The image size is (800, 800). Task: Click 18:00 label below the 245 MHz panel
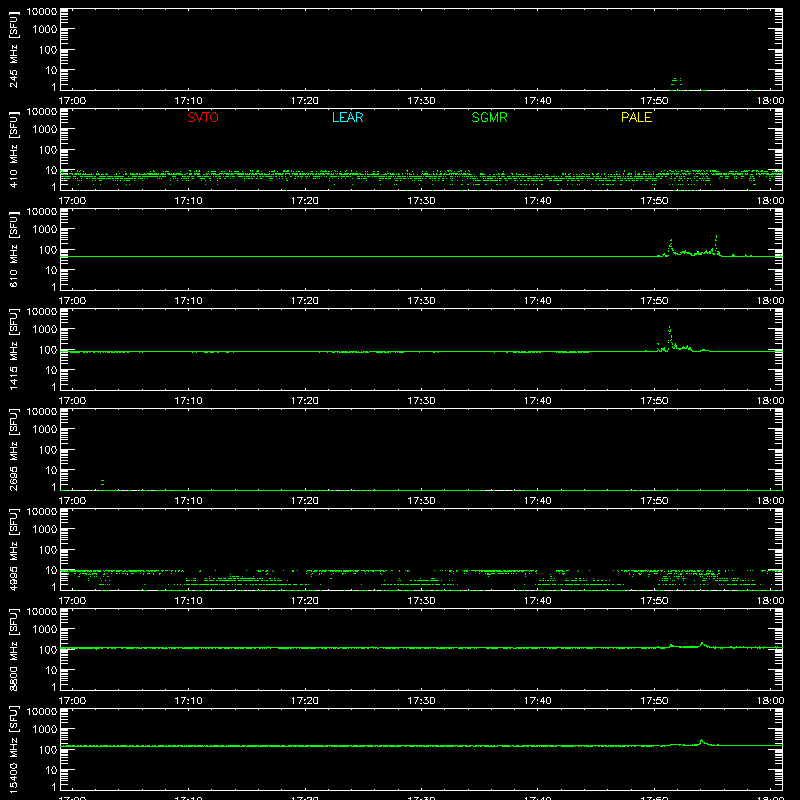tap(770, 101)
